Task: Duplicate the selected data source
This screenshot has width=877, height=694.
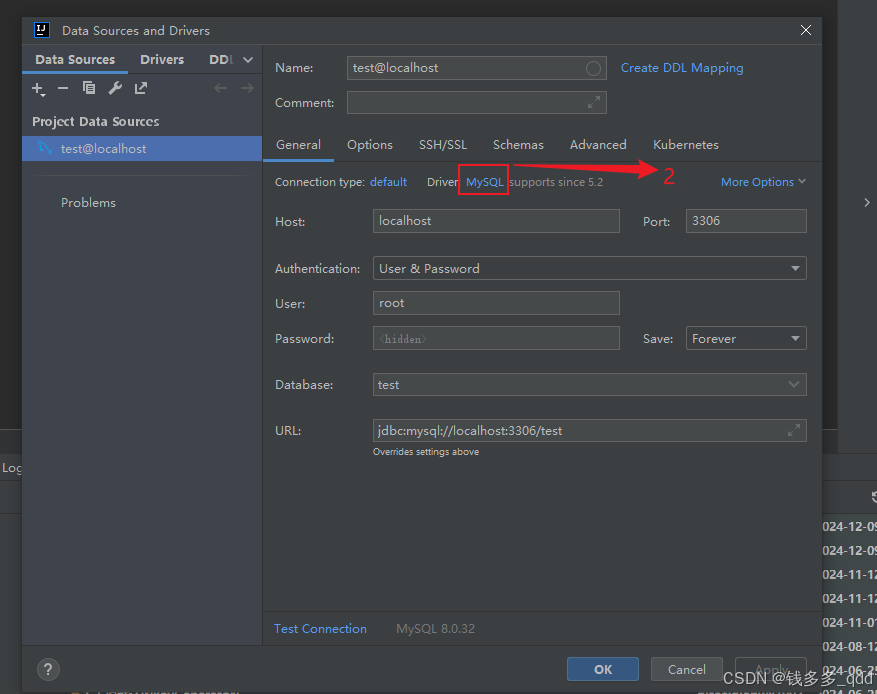Action: pyautogui.click(x=89, y=88)
